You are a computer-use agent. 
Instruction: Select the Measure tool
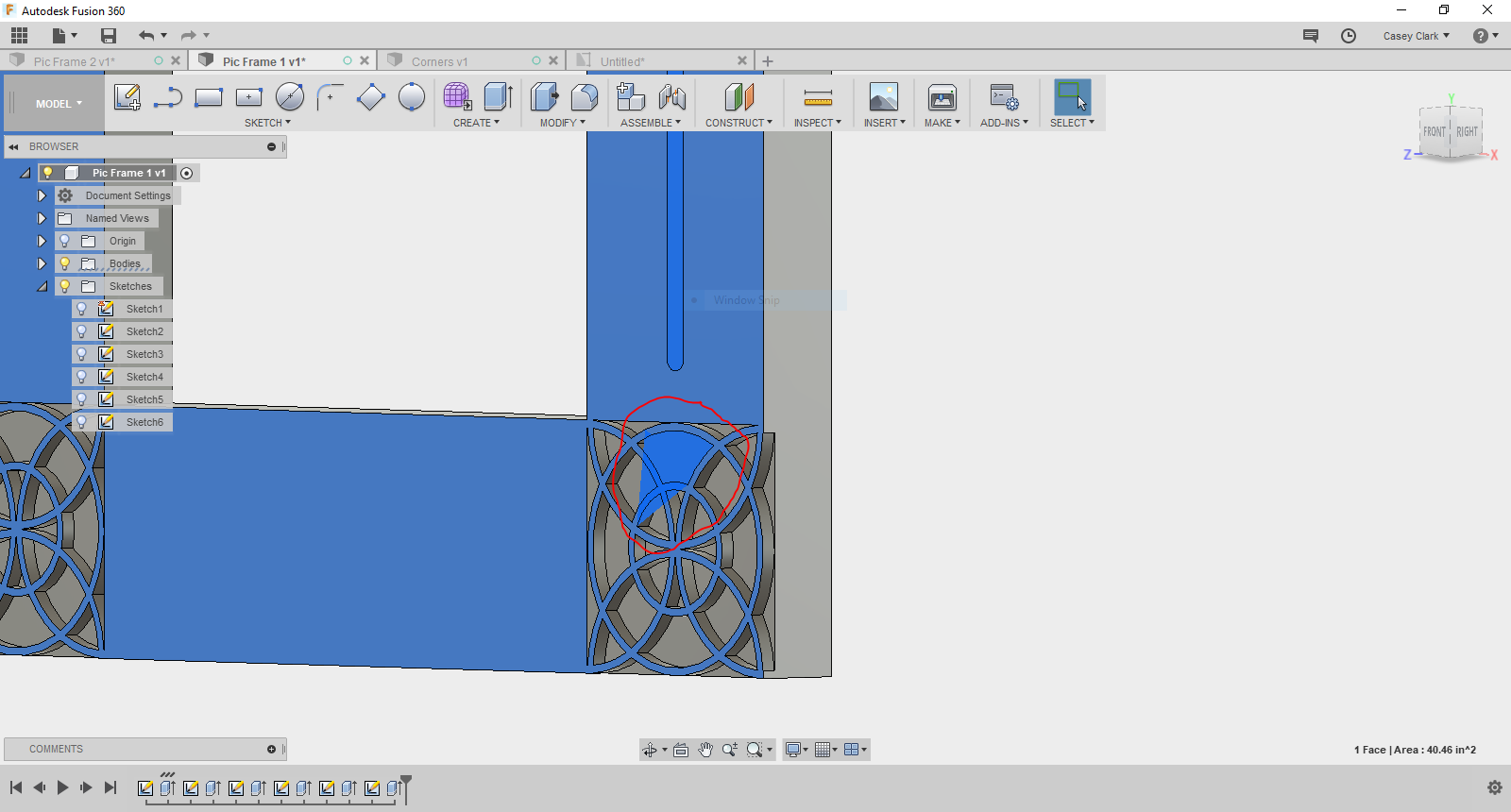pyautogui.click(x=818, y=97)
